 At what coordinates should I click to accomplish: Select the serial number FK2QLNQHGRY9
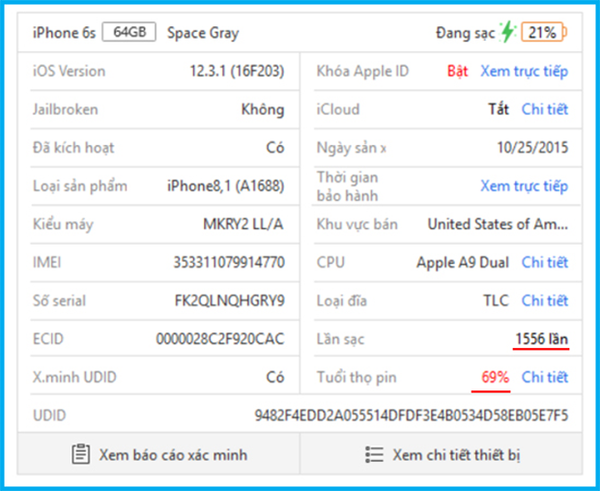click(x=229, y=300)
